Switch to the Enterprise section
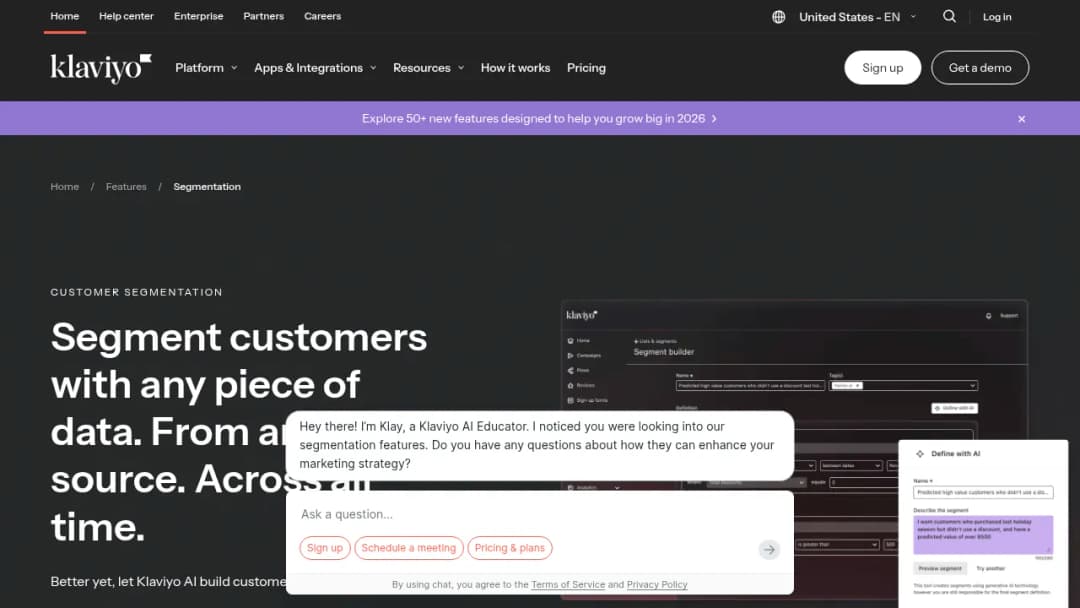 [198, 16]
